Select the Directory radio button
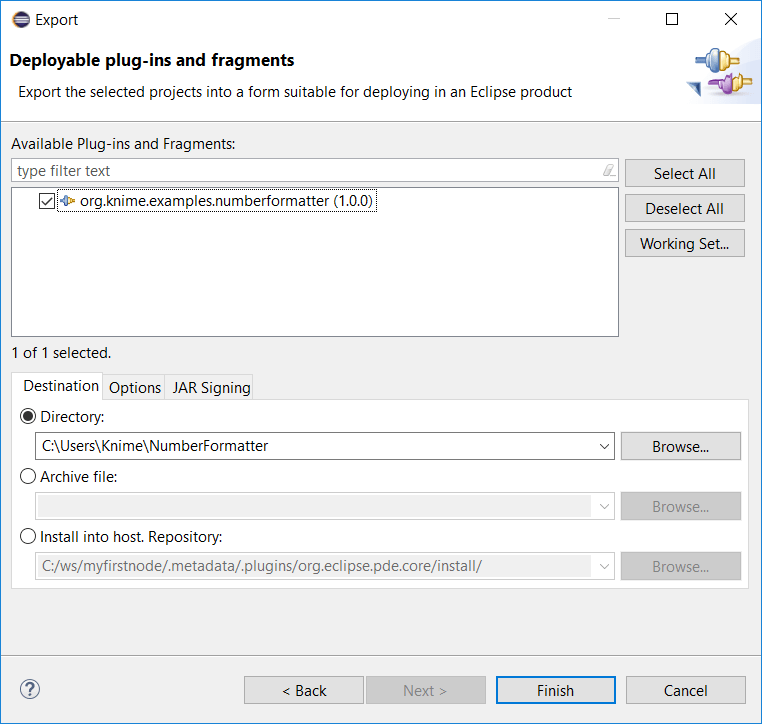 point(28,417)
